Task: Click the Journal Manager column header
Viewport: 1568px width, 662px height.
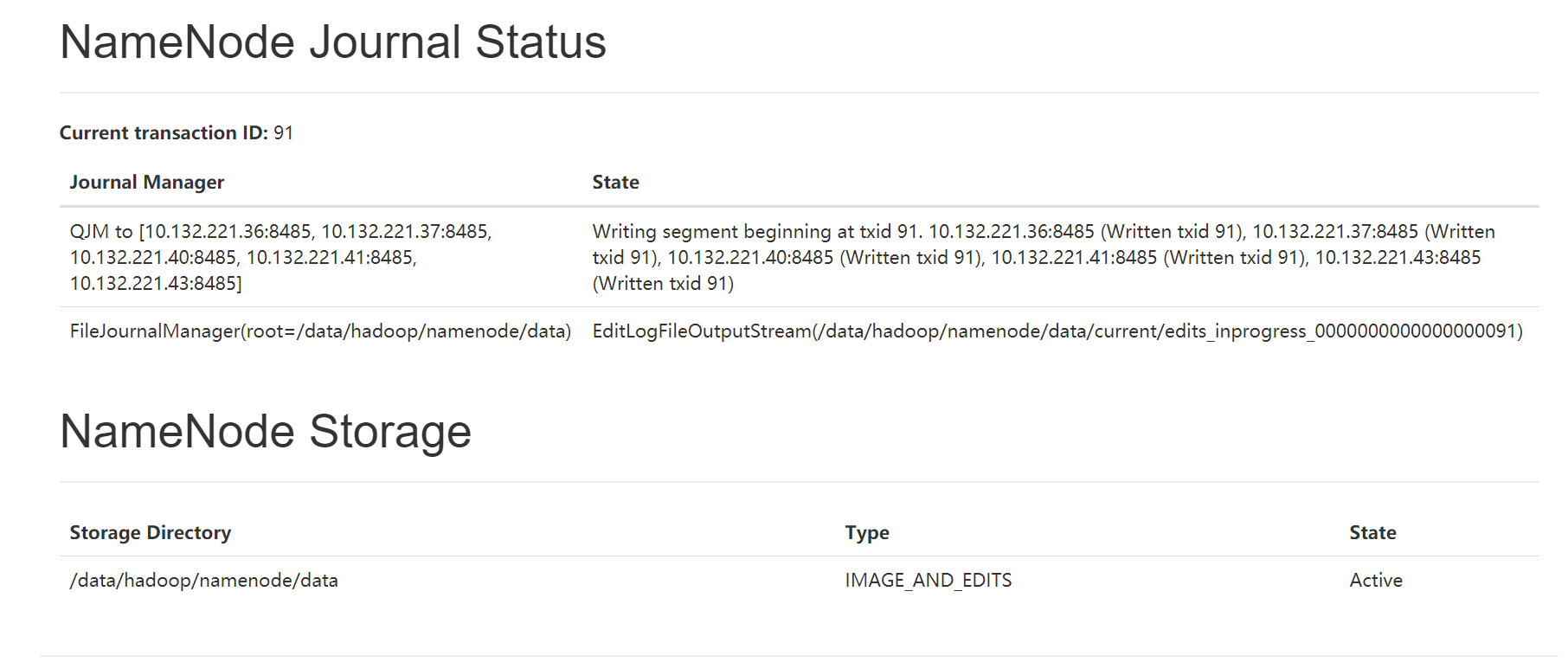Action: (x=146, y=183)
